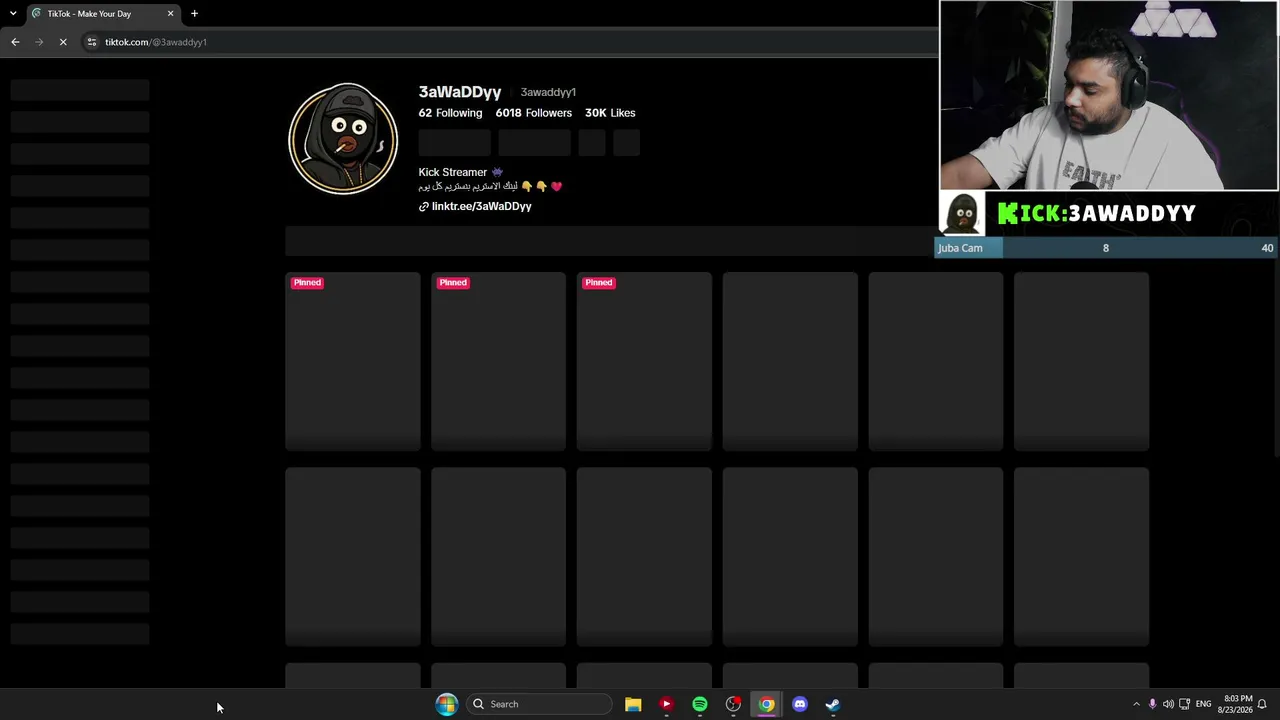Go back using the browser back arrow
This screenshot has width=1280, height=720.
(x=15, y=42)
